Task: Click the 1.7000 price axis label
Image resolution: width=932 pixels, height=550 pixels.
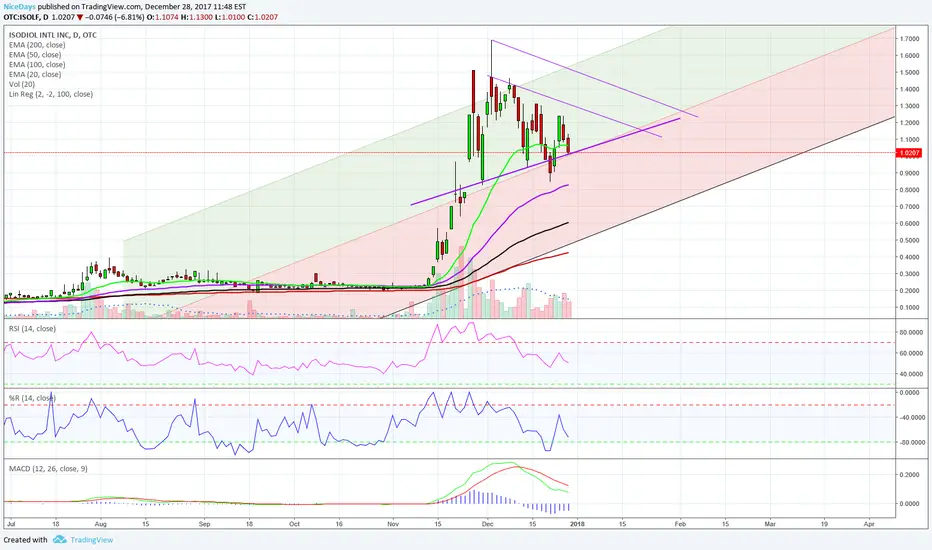Action: click(910, 39)
